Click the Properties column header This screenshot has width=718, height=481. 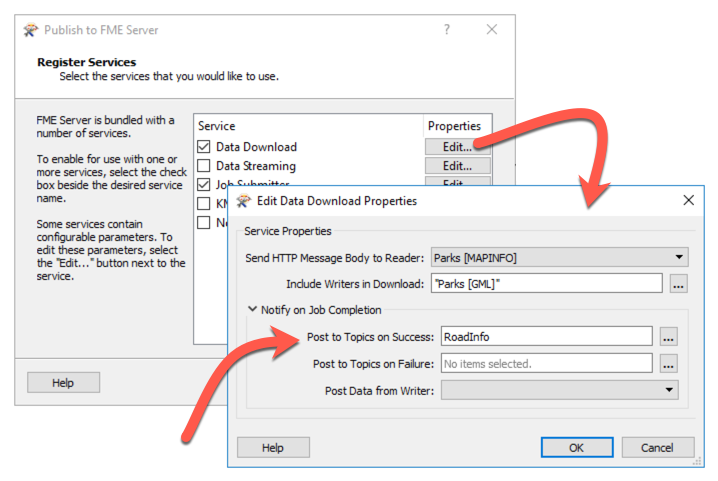click(454, 126)
